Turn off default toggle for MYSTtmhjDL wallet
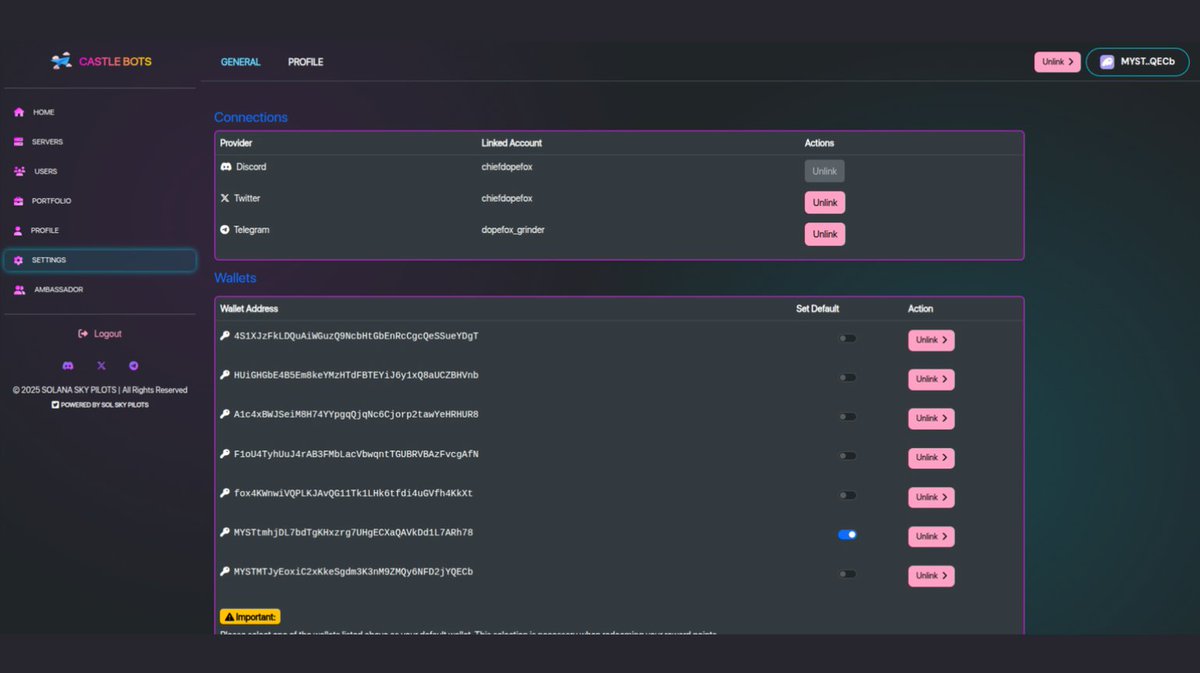The width and height of the screenshot is (1200, 673). 847,534
